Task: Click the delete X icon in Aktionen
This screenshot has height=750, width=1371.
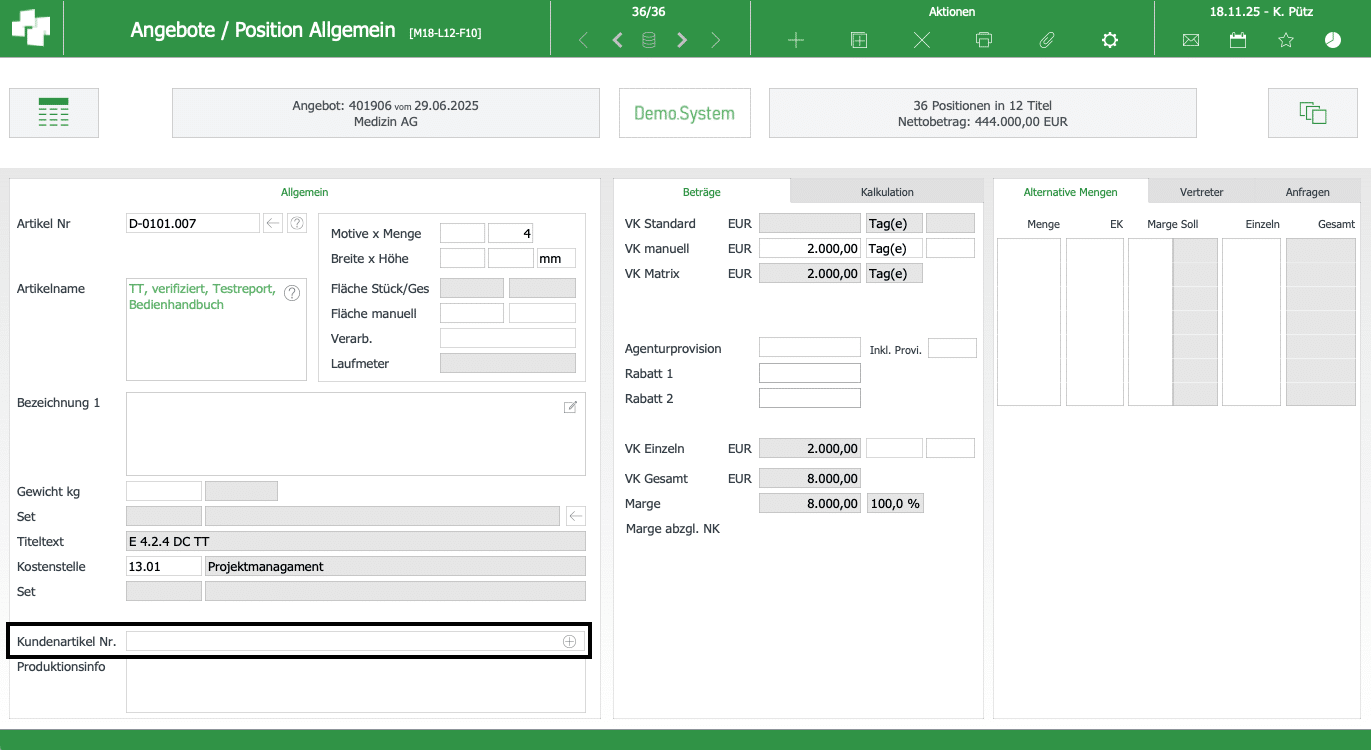Action: 921,41
